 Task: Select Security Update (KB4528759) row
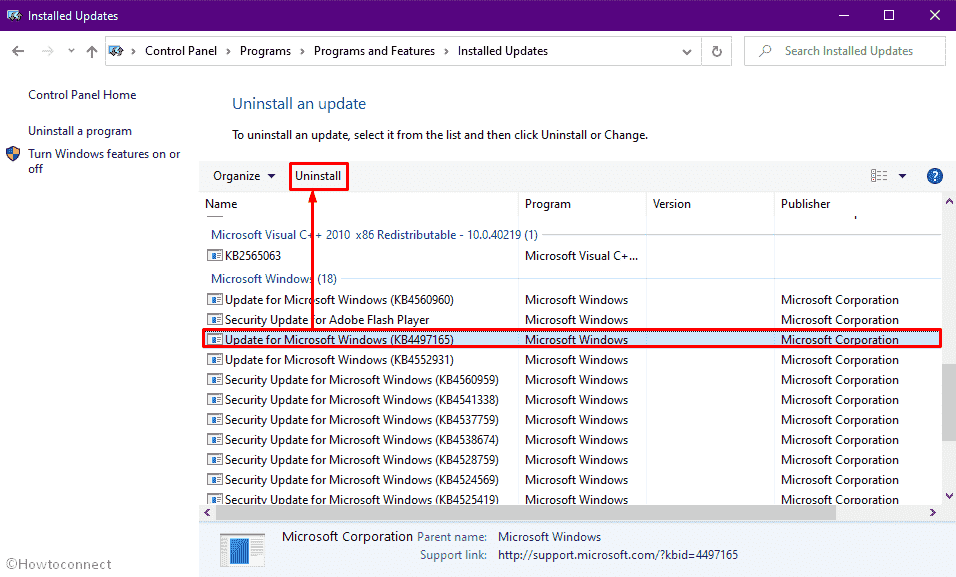(x=570, y=460)
